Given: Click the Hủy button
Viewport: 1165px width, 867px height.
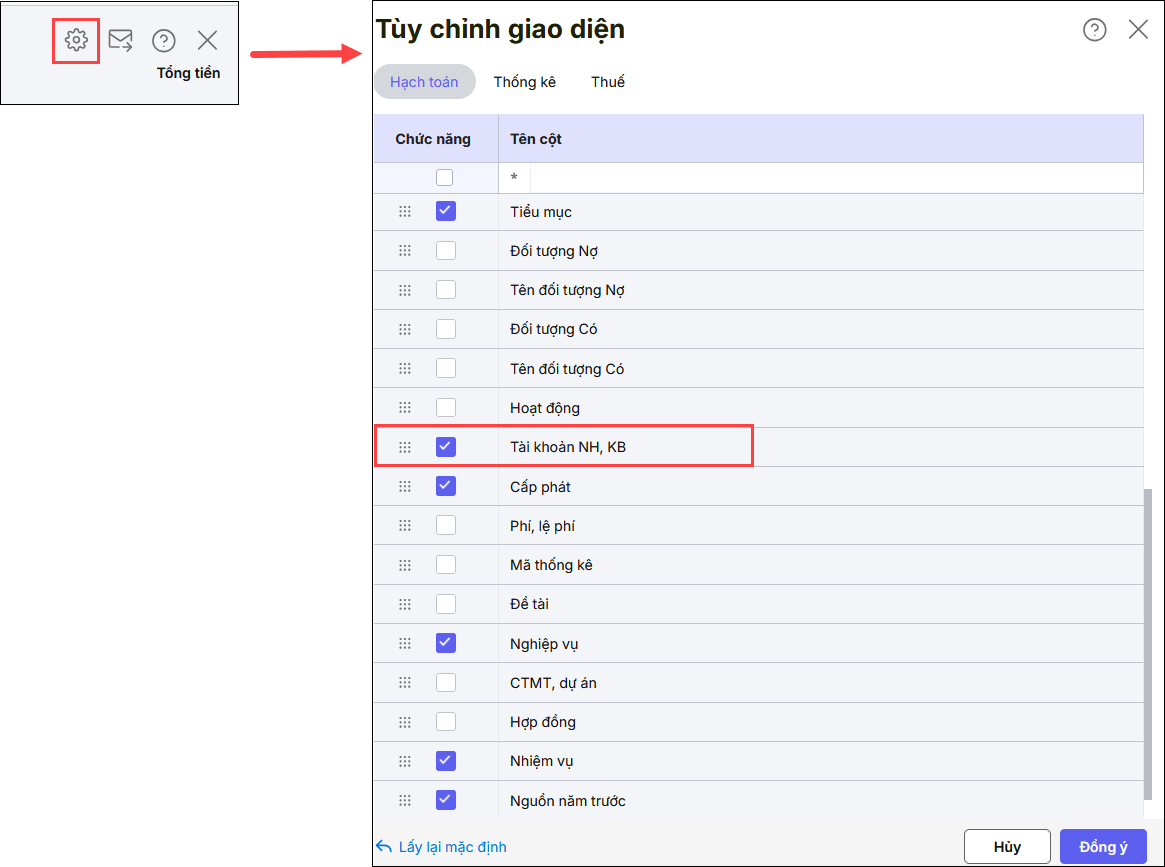Looking at the screenshot, I should [x=1007, y=847].
